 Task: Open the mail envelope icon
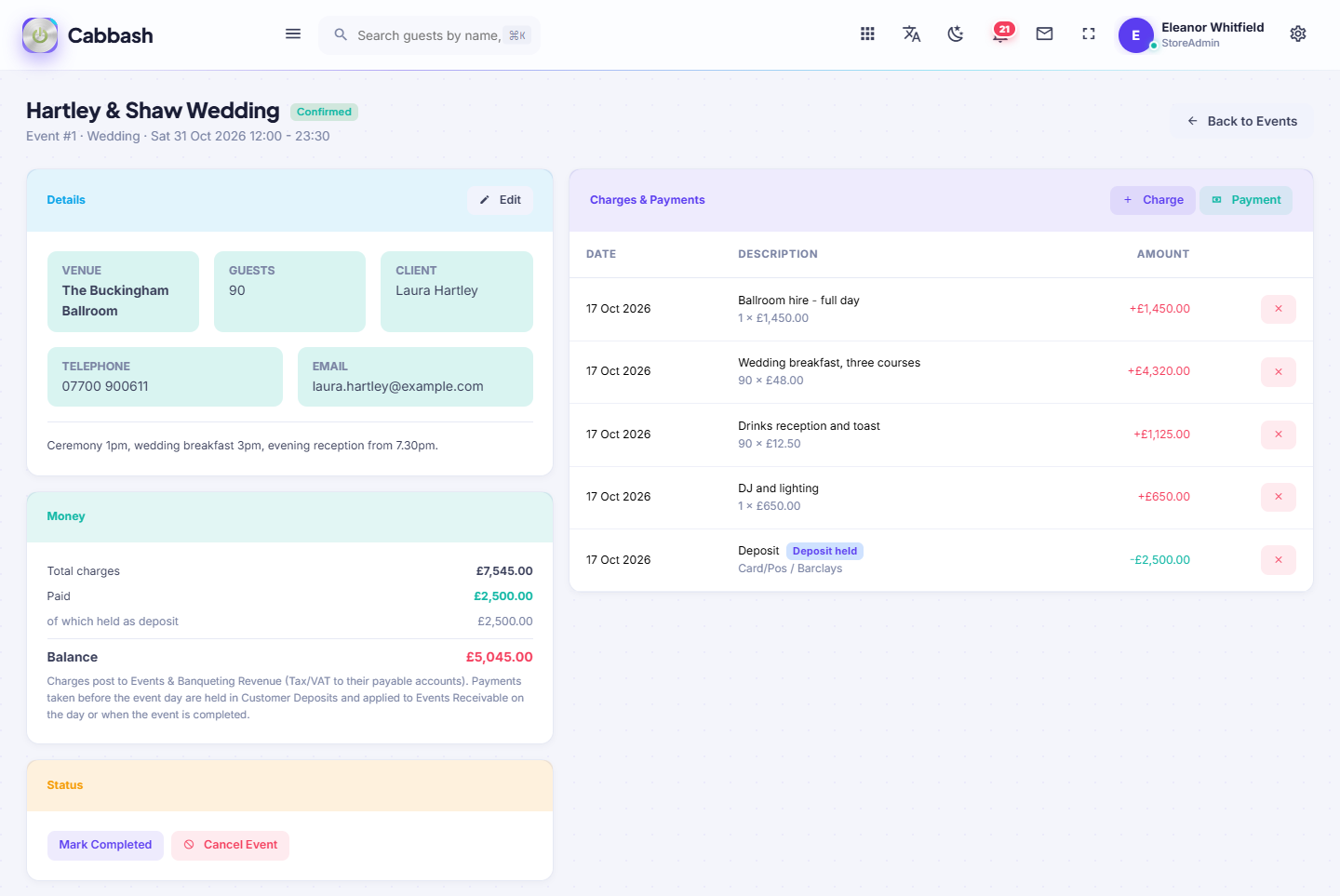1045,34
